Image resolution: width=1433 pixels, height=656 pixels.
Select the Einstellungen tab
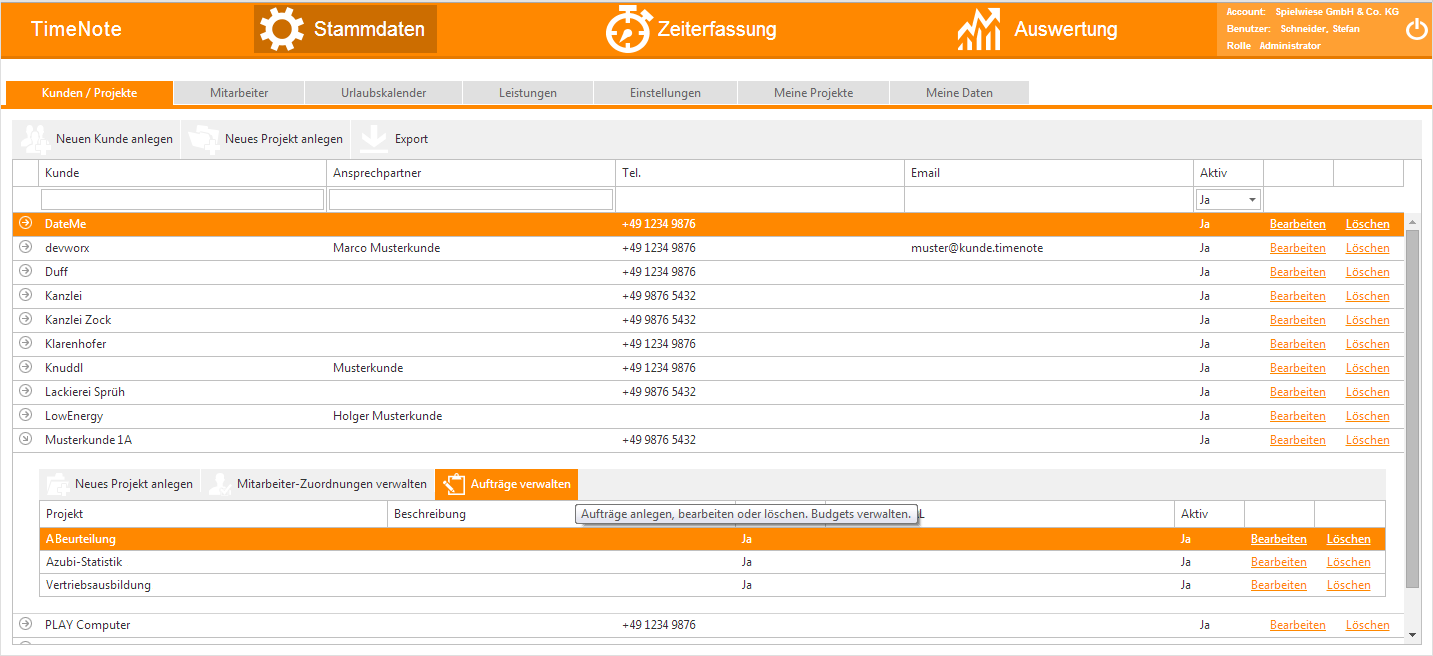click(x=665, y=93)
